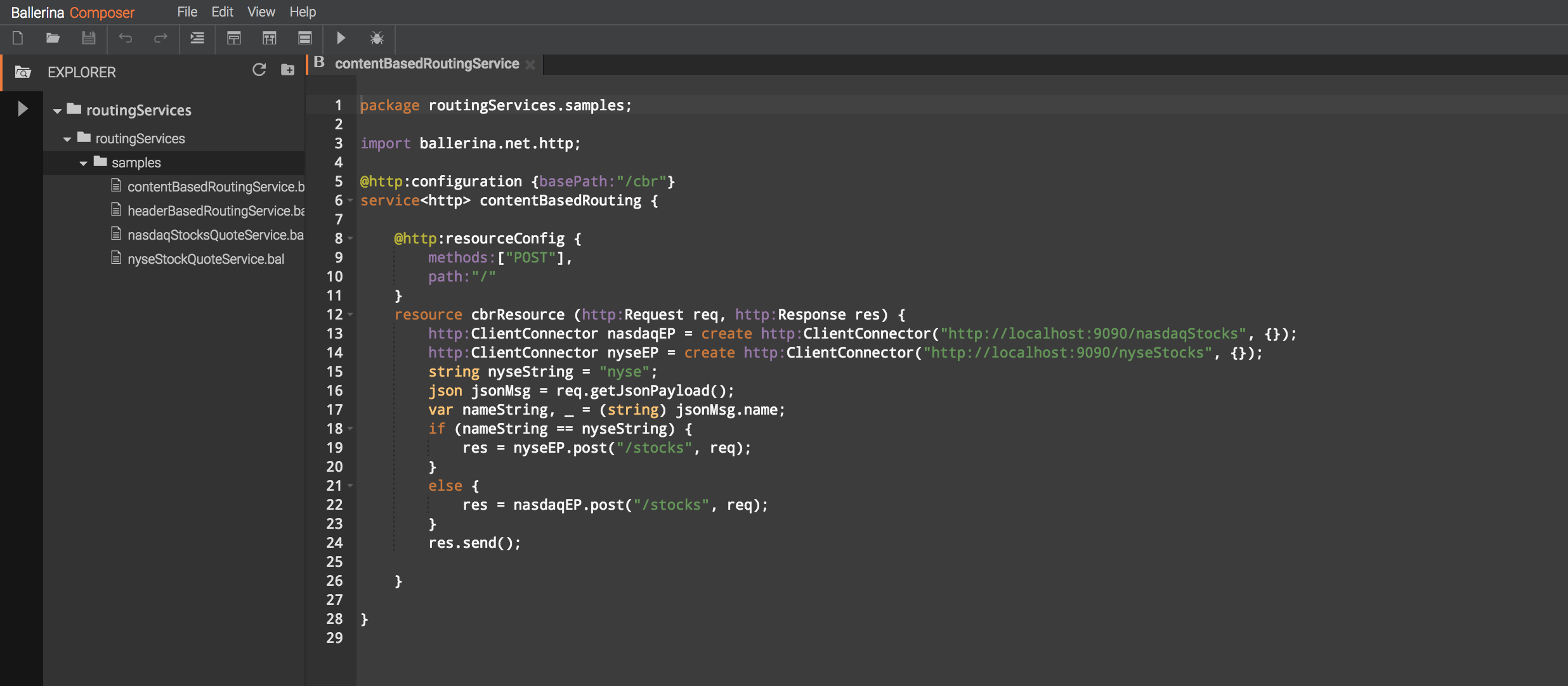1568x686 pixels.
Task: Collapse the top routingServices root folder
Action: pos(57,111)
